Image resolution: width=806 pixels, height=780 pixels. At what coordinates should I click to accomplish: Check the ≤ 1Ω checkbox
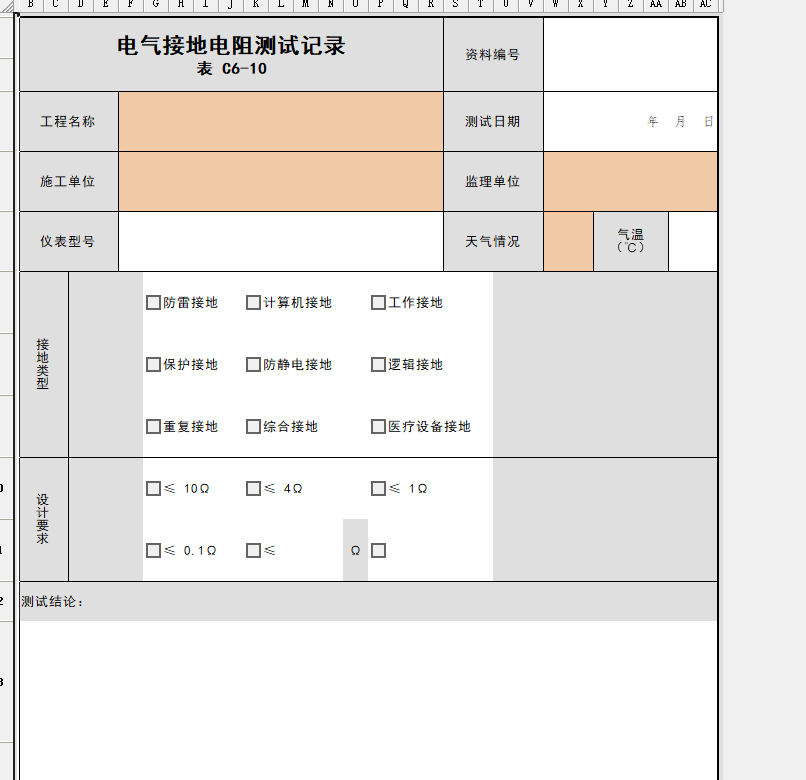coord(378,489)
